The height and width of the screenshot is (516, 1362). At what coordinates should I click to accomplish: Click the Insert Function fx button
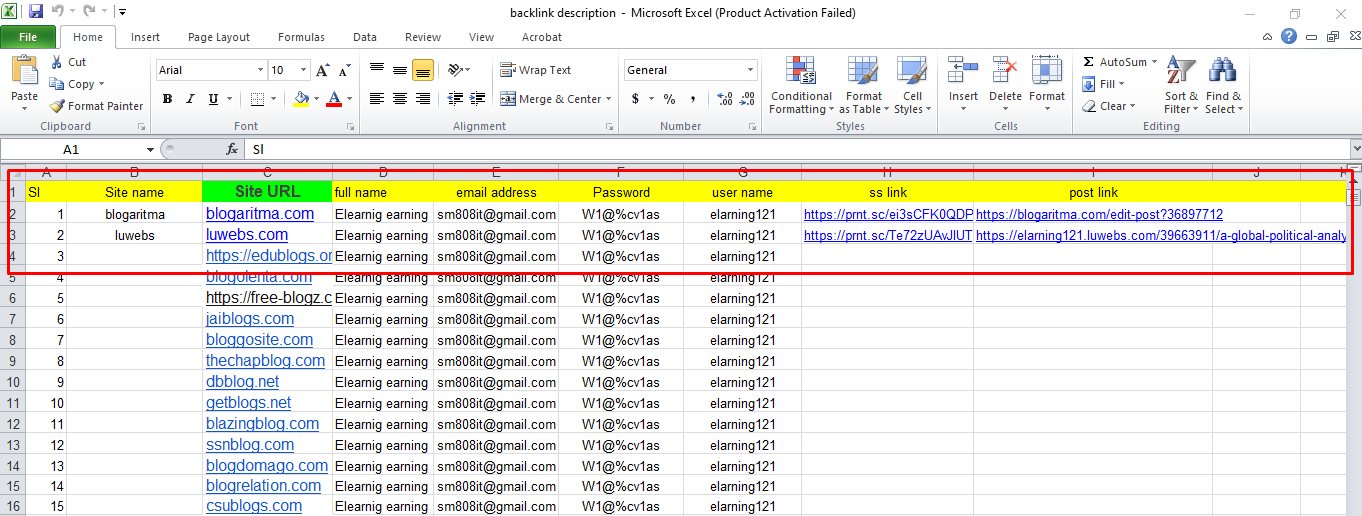click(232, 149)
